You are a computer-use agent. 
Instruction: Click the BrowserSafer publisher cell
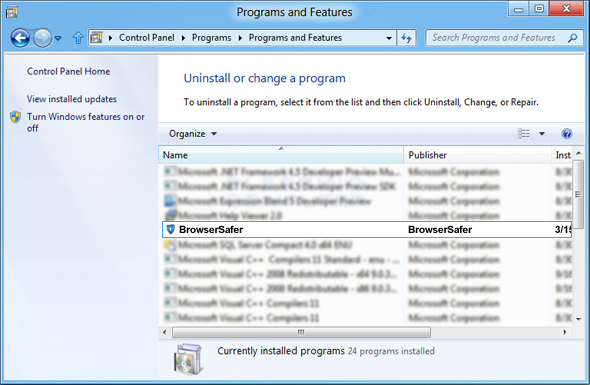click(x=440, y=230)
